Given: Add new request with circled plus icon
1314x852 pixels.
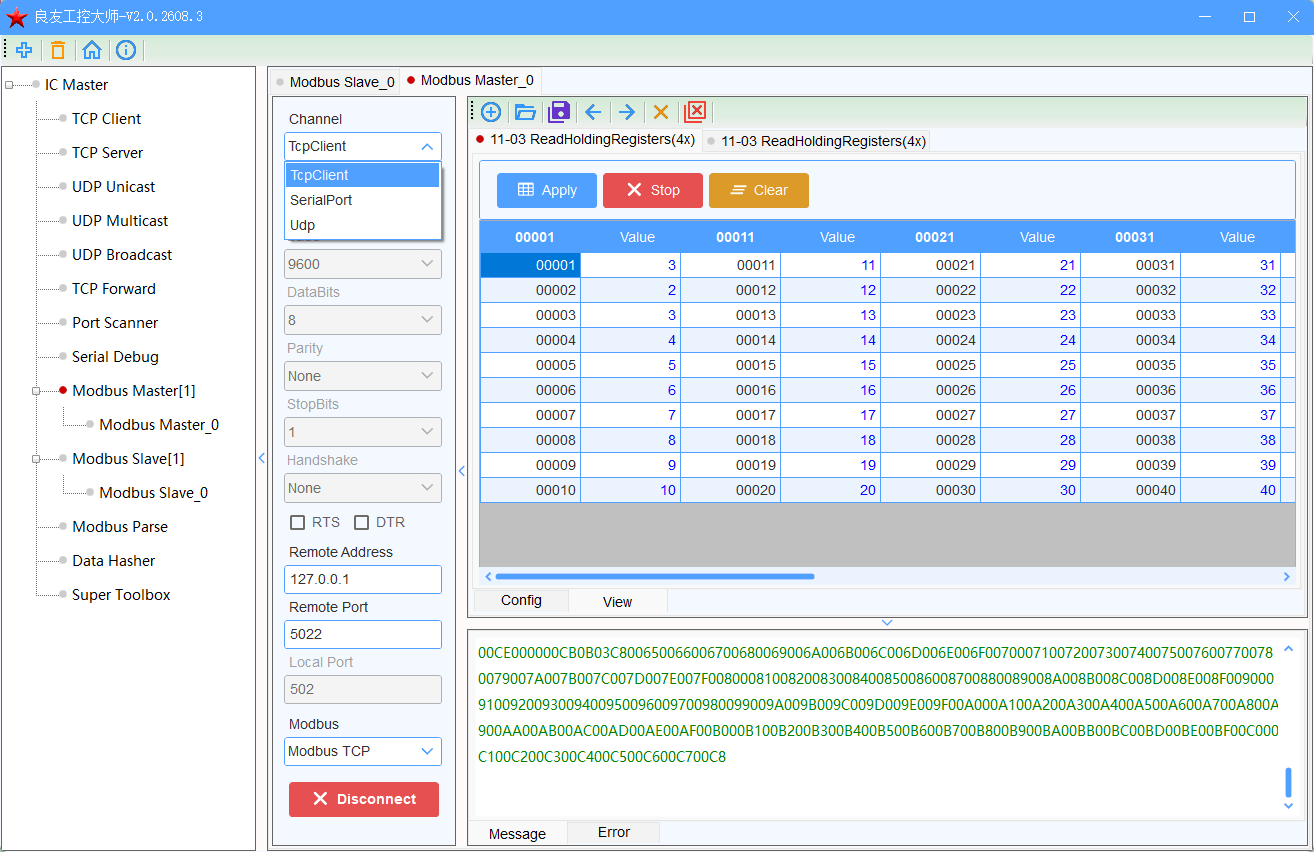Looking at the screenshot, I should tap(491, 112).
